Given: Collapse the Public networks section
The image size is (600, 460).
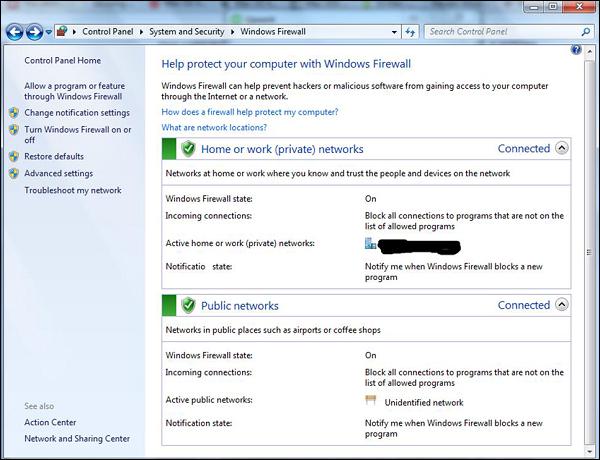Looking at the screenshot, I should pos(561,305).
